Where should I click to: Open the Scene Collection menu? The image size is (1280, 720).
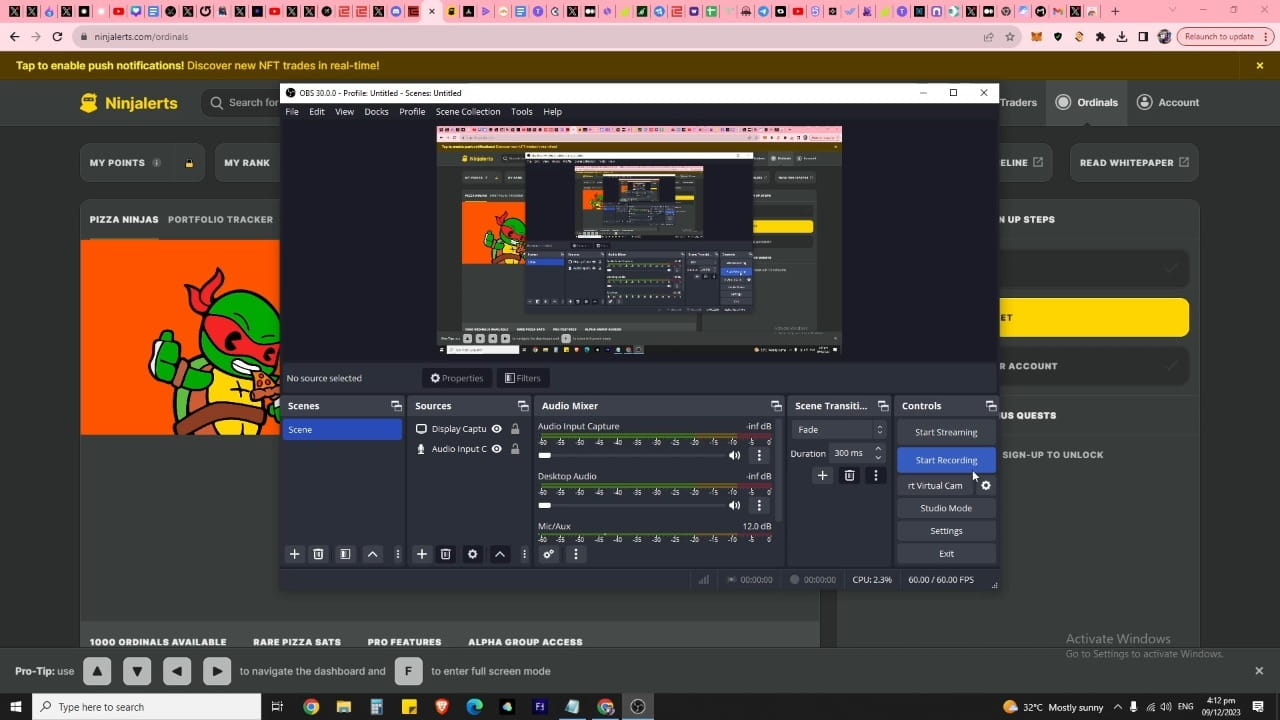pyautogui.click(x=468, y=112)
